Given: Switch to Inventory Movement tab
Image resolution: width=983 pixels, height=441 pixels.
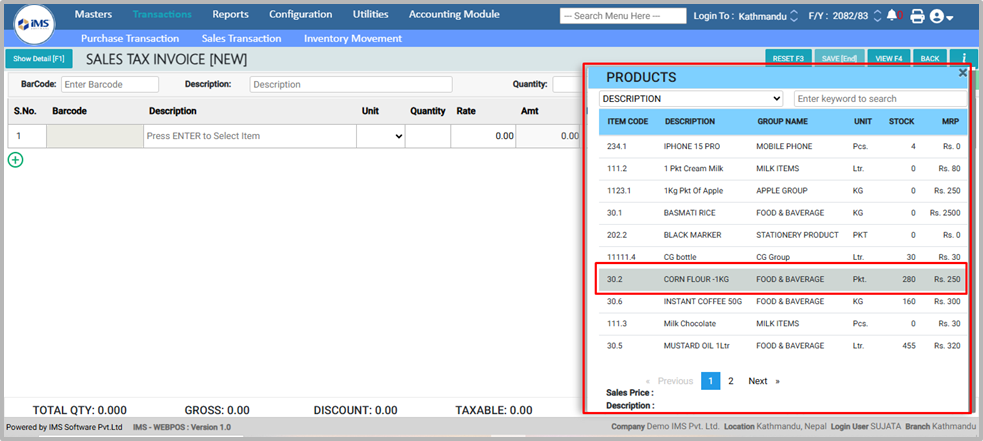Looking at the screenshot, I should [352, 38].
